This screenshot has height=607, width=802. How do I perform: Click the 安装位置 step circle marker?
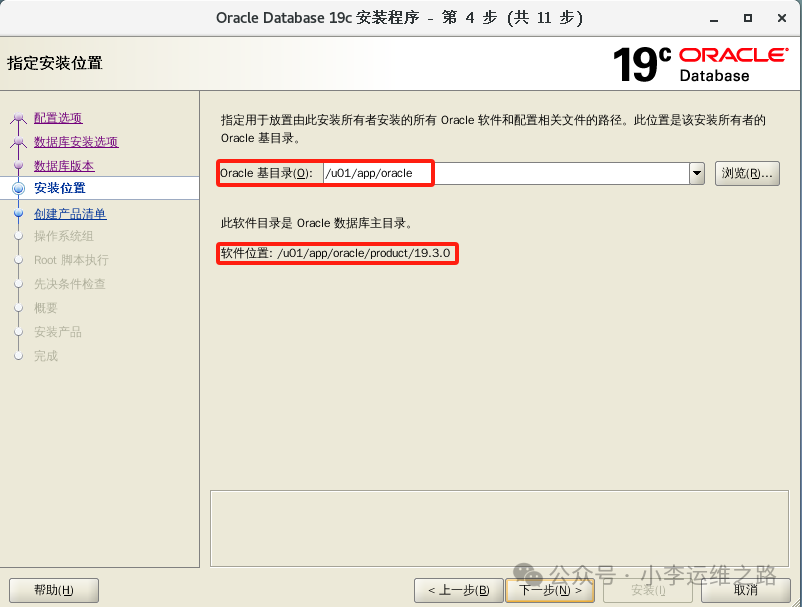(x=18, y=188)
